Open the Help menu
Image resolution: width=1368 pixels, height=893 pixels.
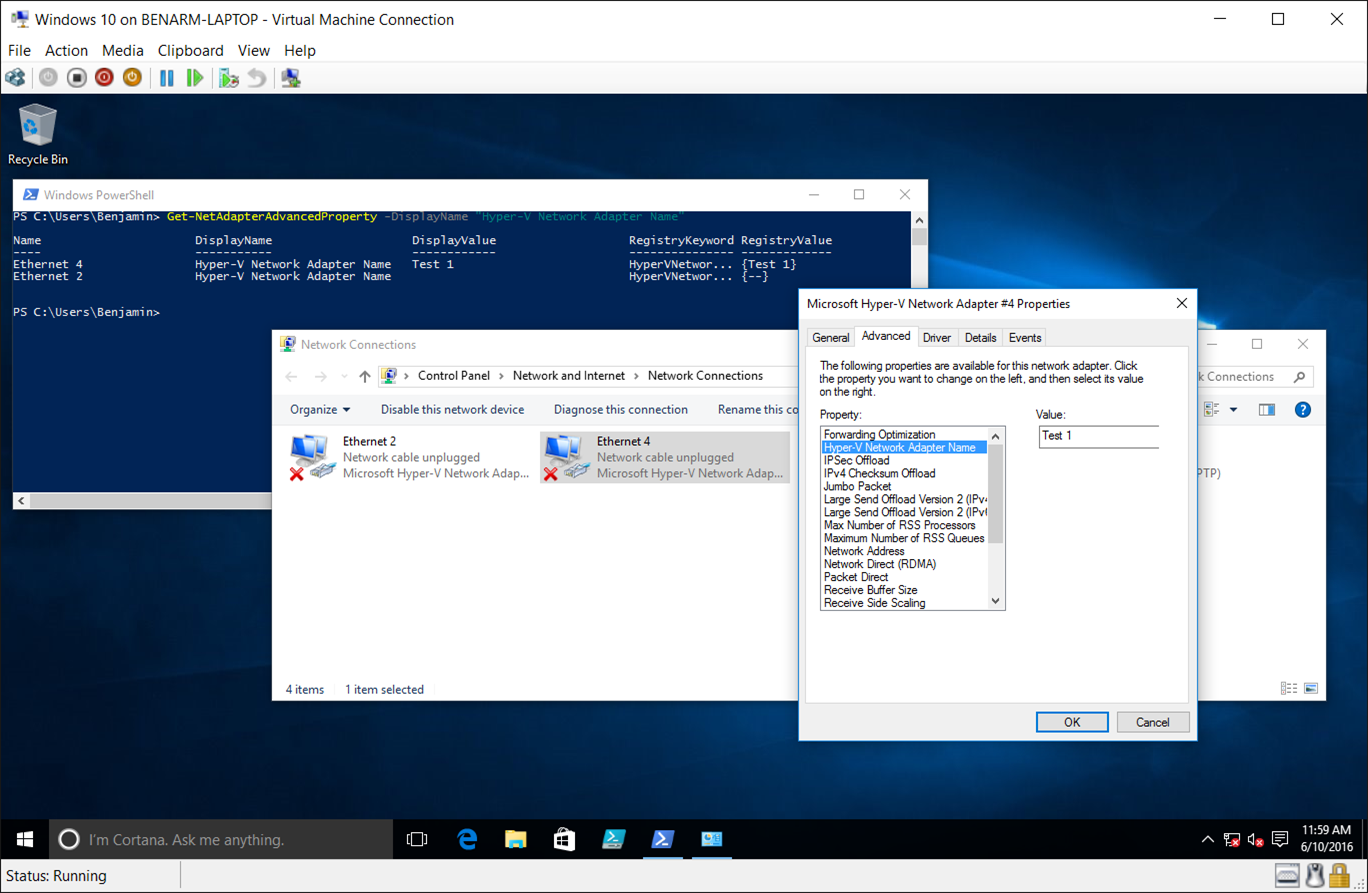(x=300, y=50)
